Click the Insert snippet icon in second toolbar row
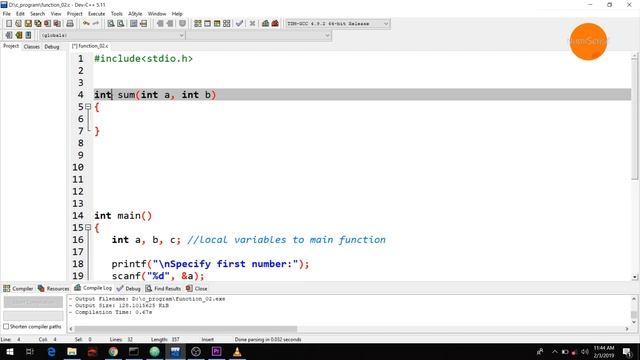The width and height of the screenshot is (640, 360). (9, 36)
